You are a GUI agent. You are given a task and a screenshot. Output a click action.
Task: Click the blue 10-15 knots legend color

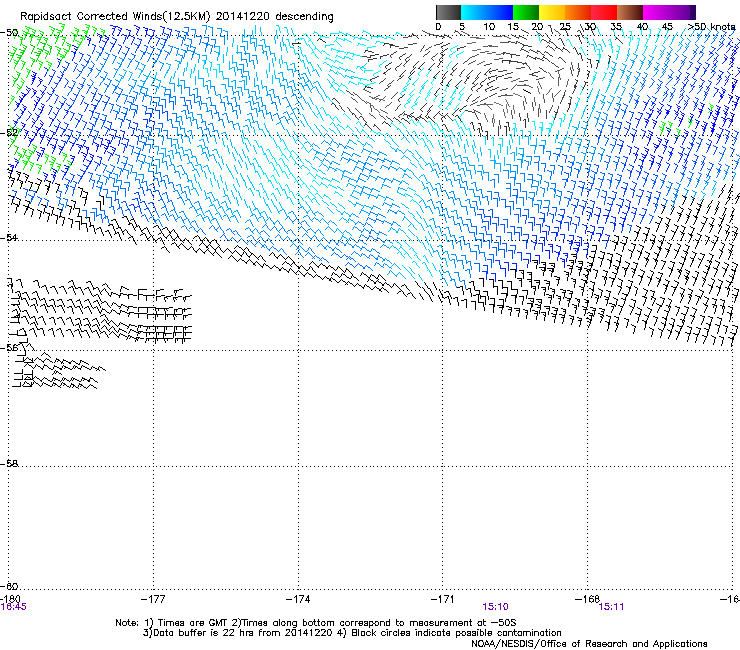(x=500, y=12)
